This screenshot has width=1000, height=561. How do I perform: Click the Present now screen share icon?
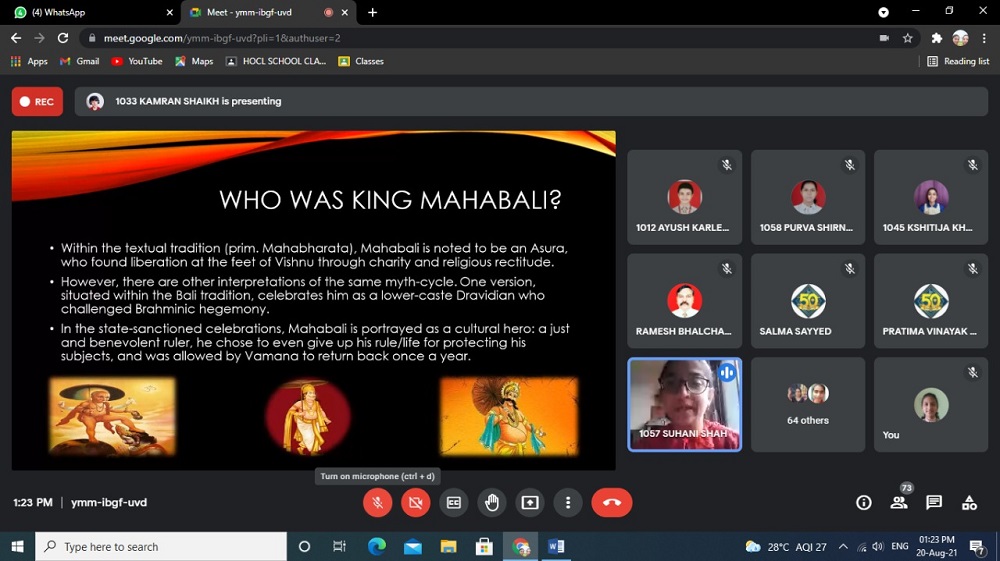pos(530,503)
